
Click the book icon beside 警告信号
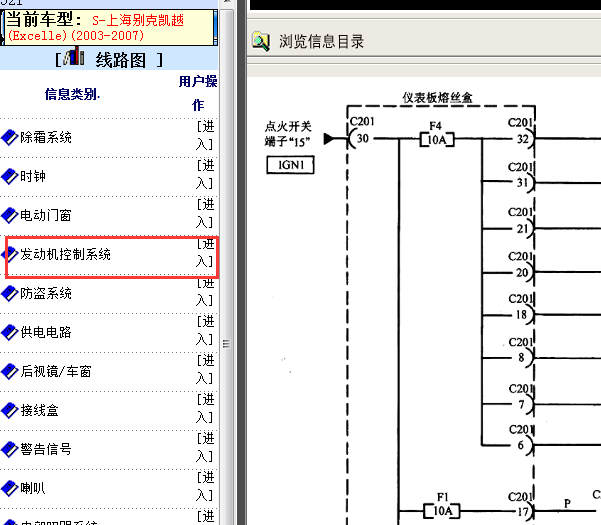click(10, 450)
